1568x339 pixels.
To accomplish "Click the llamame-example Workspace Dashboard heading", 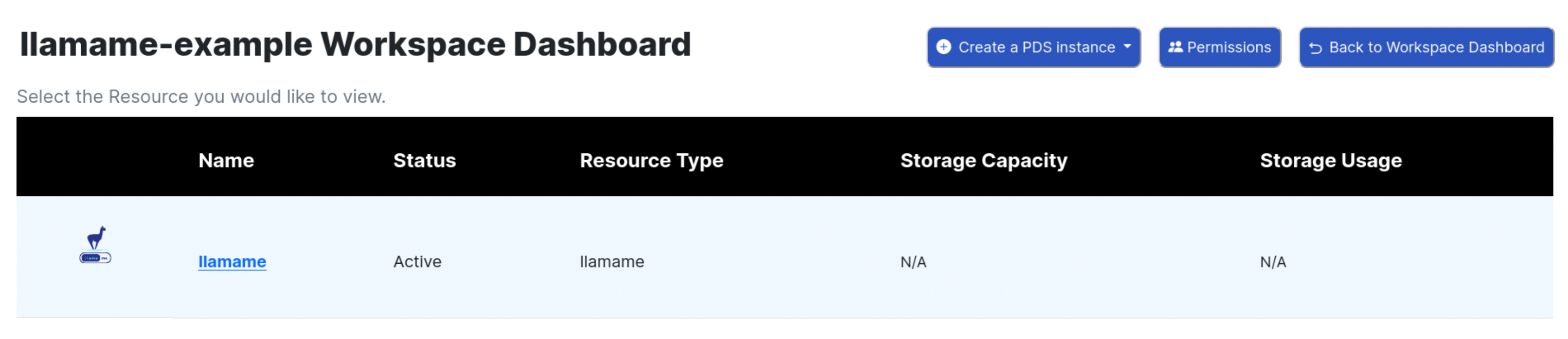I will click(x=355, y=45).
